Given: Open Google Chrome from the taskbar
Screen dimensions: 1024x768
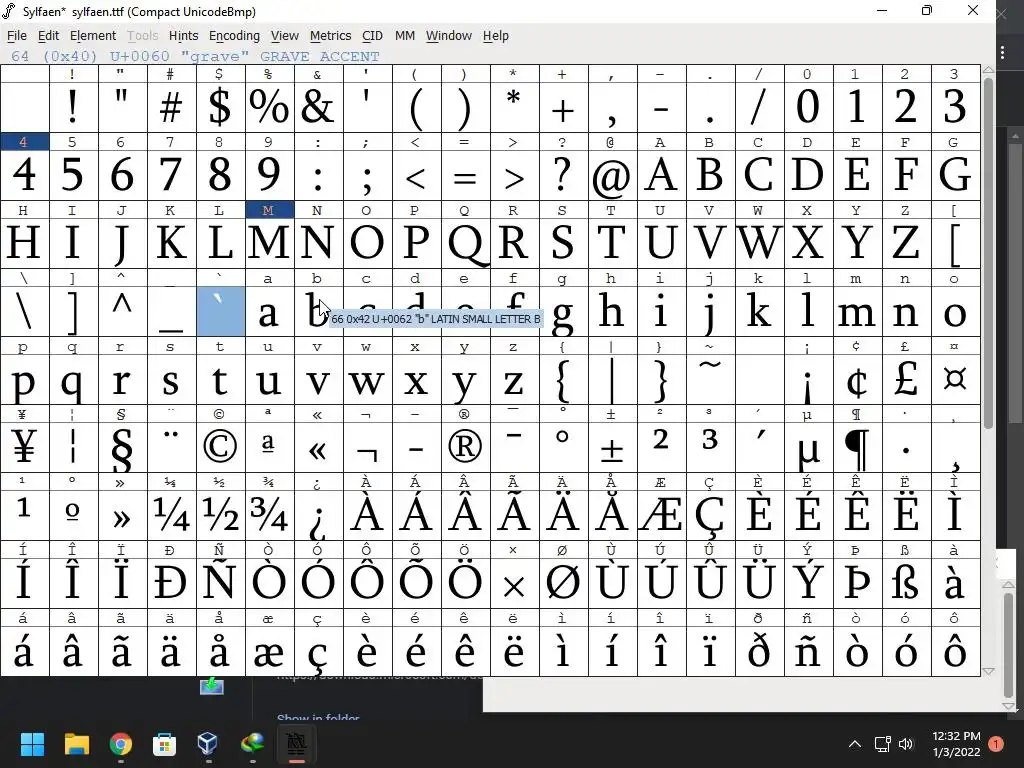Looking at the screenshot, I should tap(121, 744).
